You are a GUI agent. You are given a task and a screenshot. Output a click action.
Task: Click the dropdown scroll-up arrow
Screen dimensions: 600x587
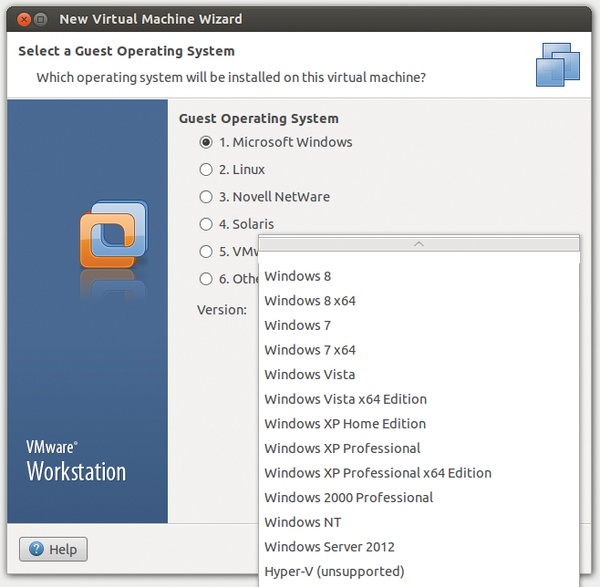pyautogui.click(x=419, y=244)
